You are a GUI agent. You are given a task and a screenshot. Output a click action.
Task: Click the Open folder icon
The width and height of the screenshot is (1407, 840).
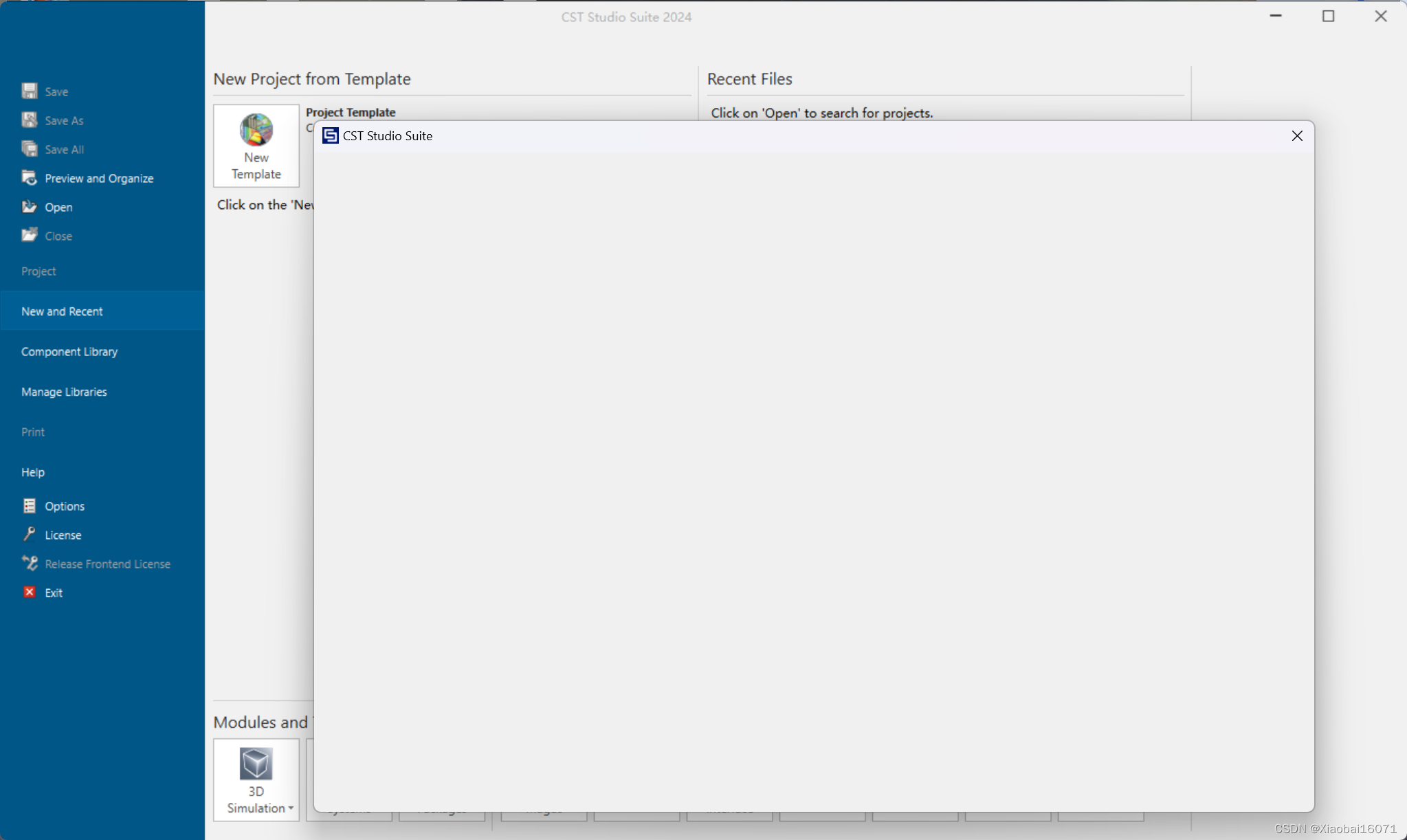tap(29, 207)
